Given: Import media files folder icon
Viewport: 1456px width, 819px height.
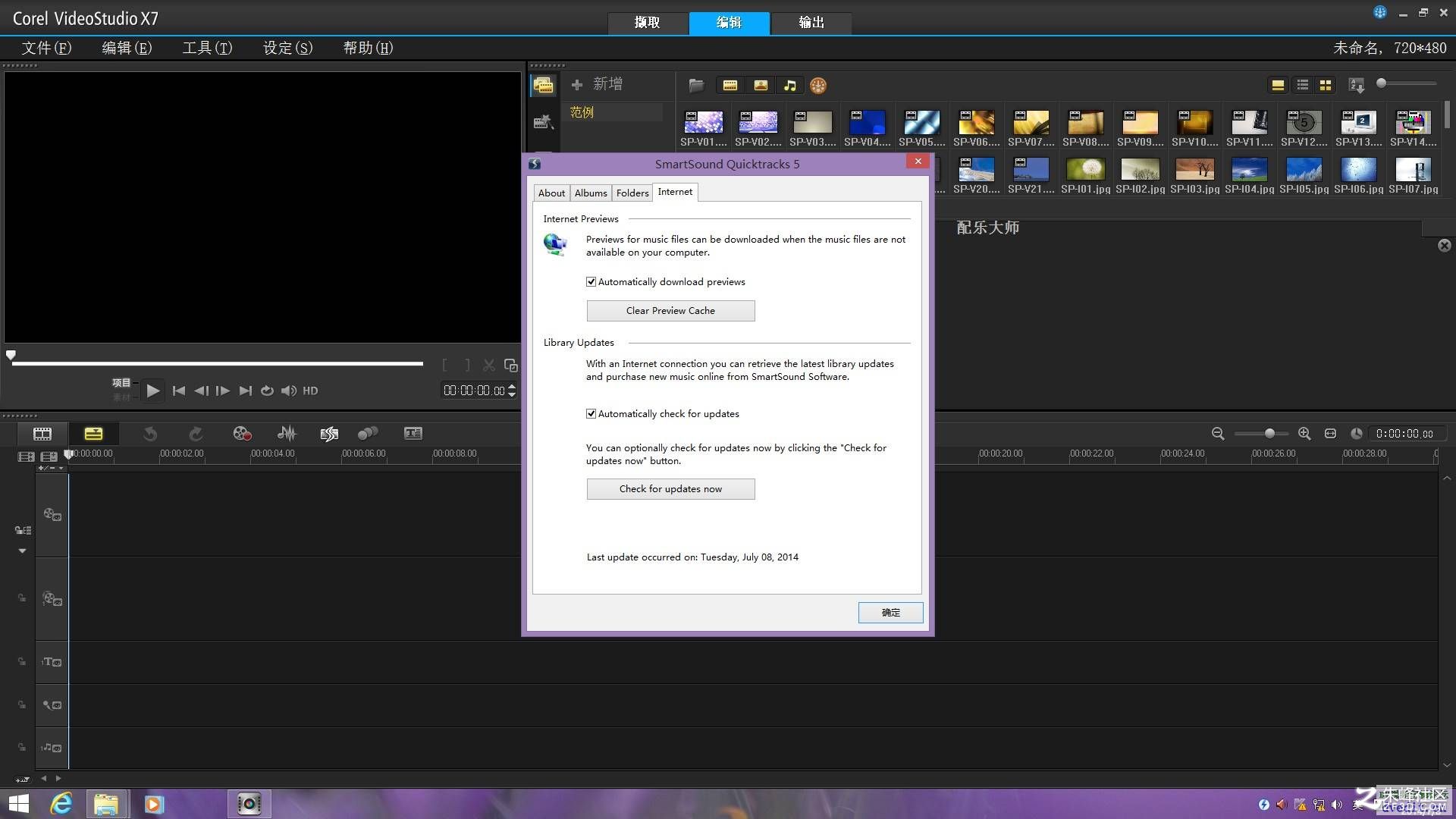Looking at the screenshot, I should click(696, 86).
